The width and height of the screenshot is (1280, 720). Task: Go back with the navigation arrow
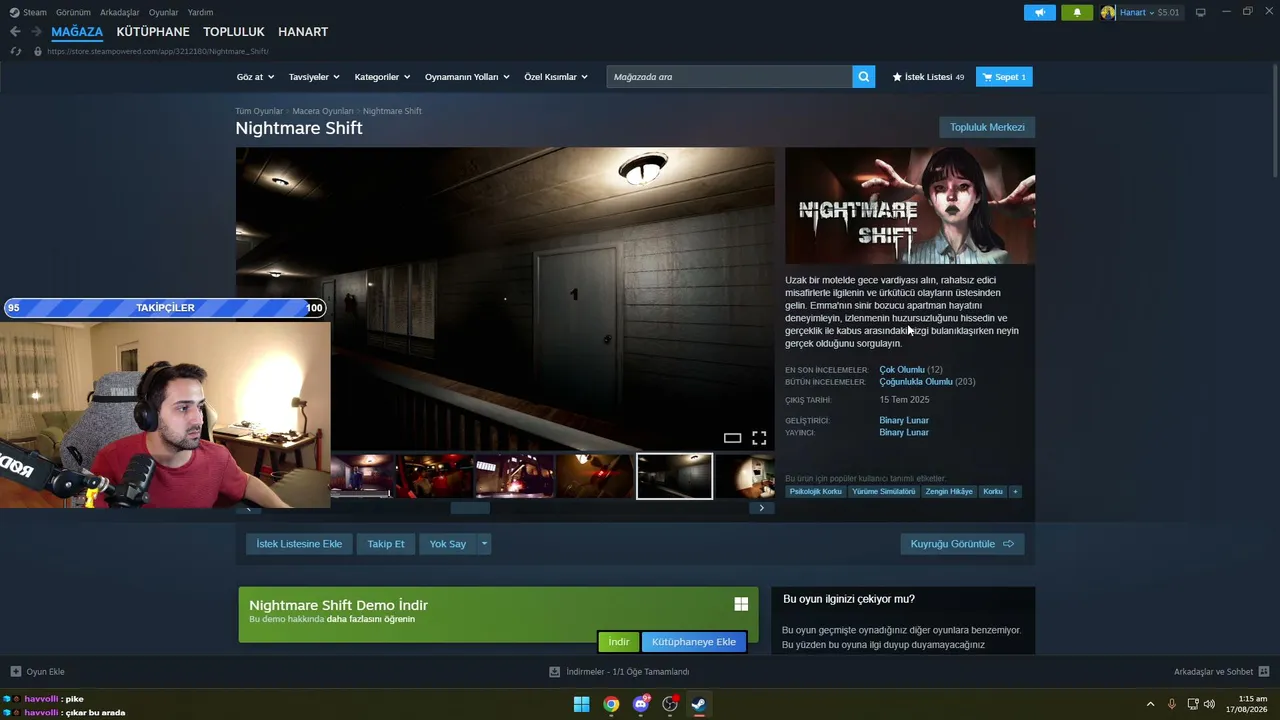[15, 32]
